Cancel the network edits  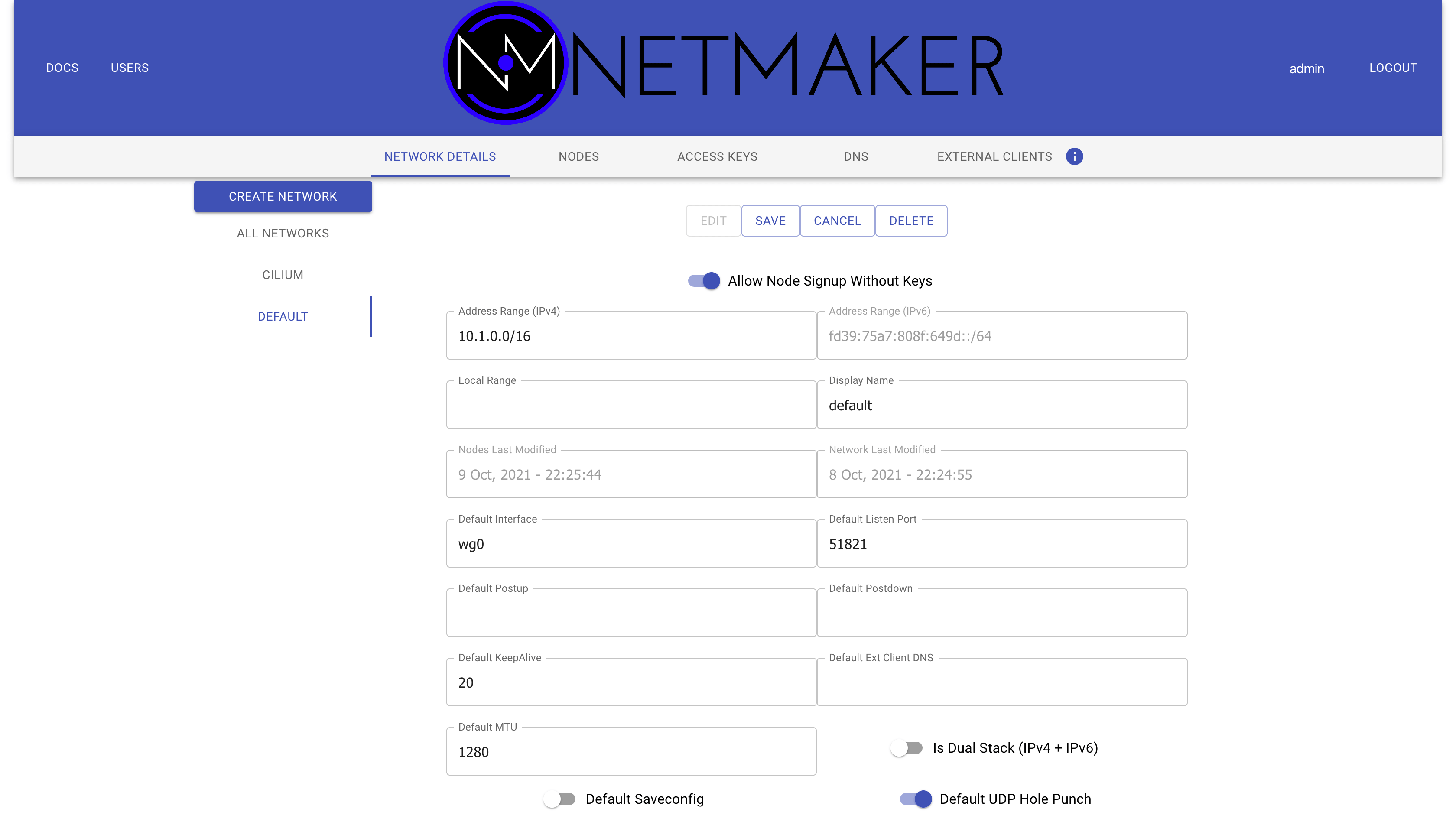(x=837, y=221)
